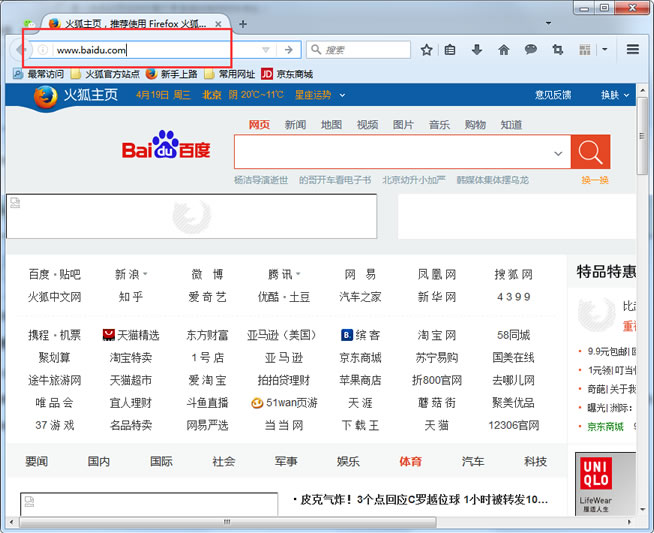Open the bookmarks list icon
This screenshot has height=533, width=654.
(450, 50)
